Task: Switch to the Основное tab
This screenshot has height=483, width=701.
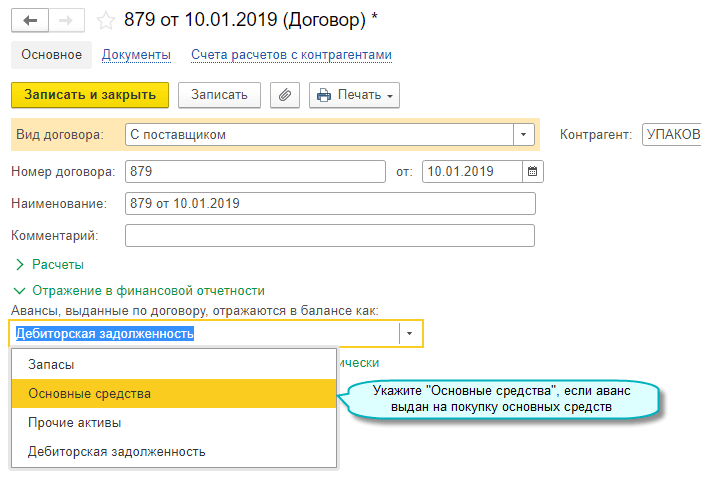Action: pyautogui.click(x=51, y=55)
